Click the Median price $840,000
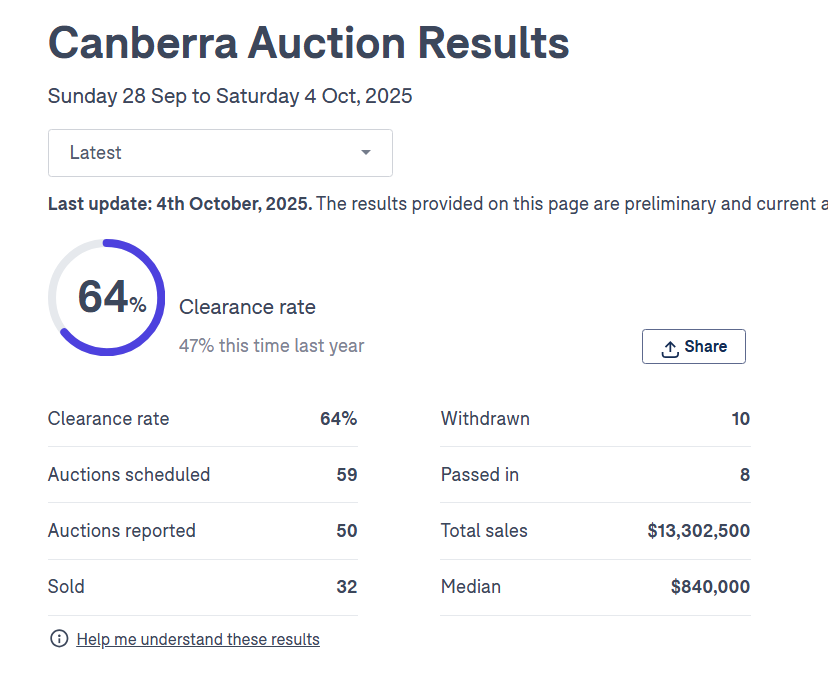 [x=710, y=587]
